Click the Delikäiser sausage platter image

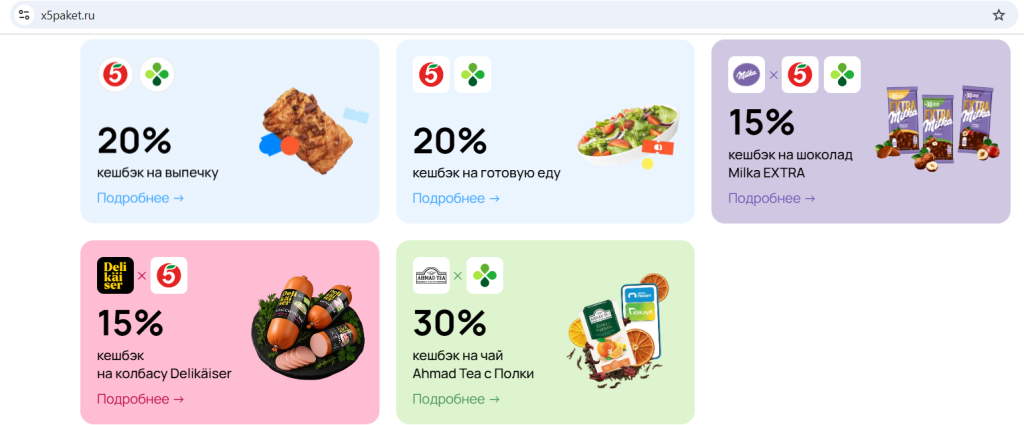305,332
